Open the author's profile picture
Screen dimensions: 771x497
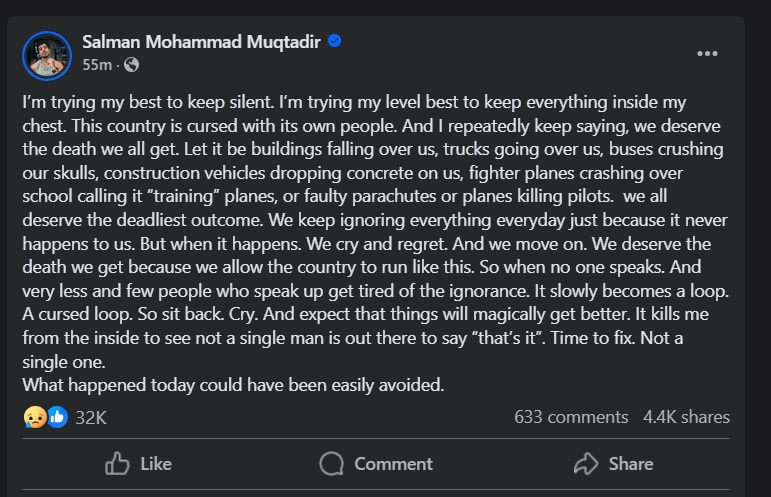47,54
